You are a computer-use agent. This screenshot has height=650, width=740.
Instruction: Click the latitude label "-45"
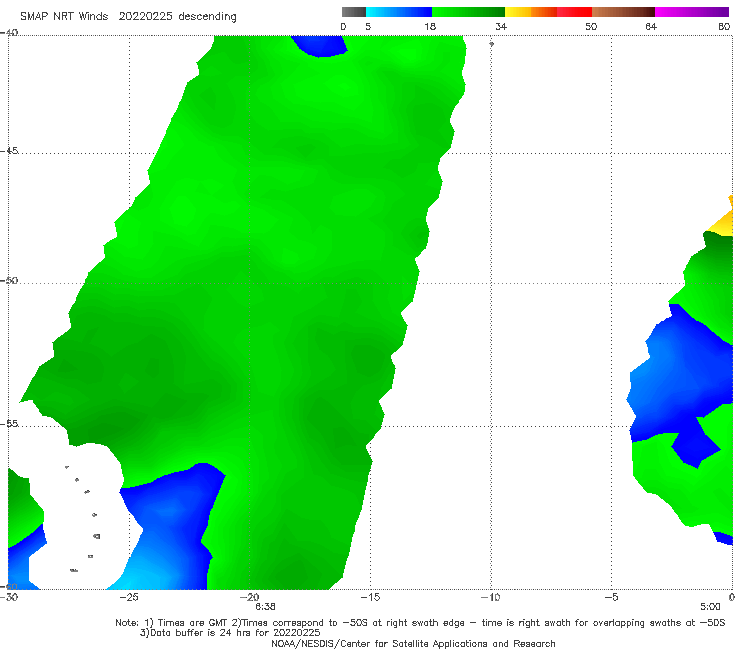pyautogui.click(x=9, y=151)
